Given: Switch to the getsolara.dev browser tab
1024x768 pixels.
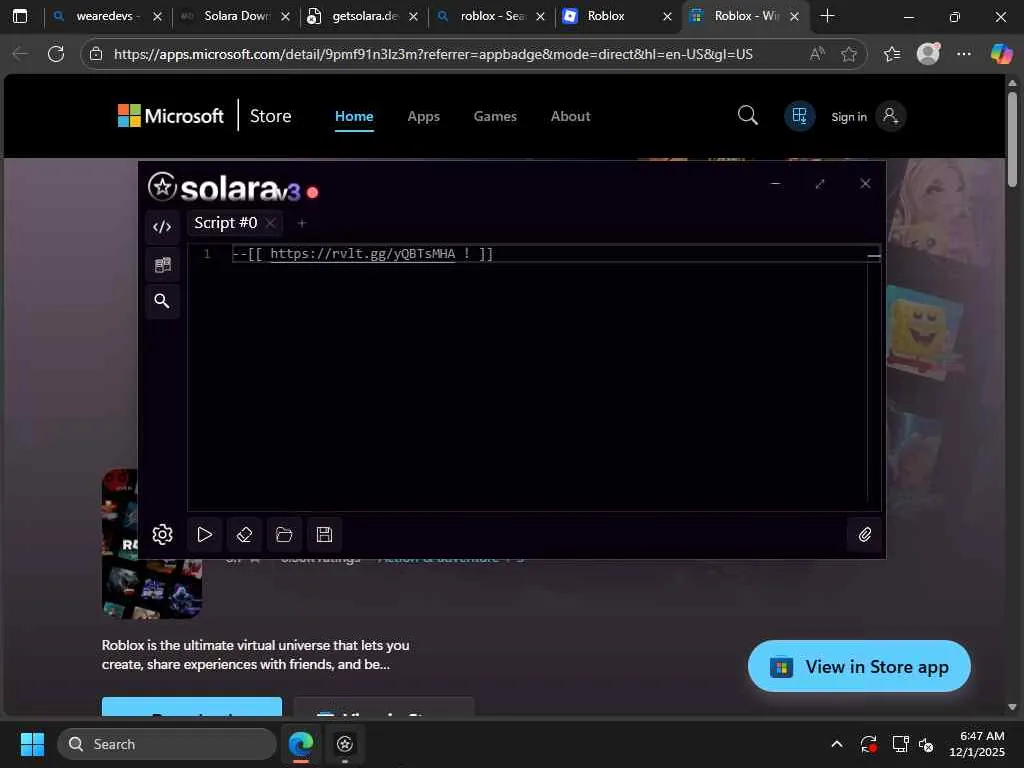Looking at the screenshot, I should pos(363,16).
